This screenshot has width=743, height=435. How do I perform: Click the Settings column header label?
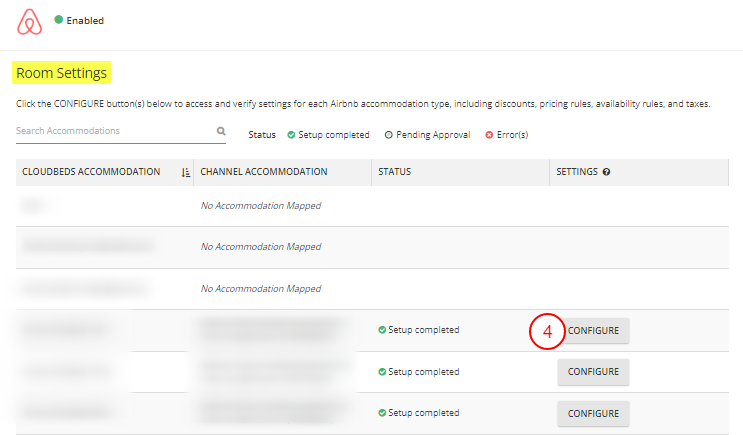(577, 172)
